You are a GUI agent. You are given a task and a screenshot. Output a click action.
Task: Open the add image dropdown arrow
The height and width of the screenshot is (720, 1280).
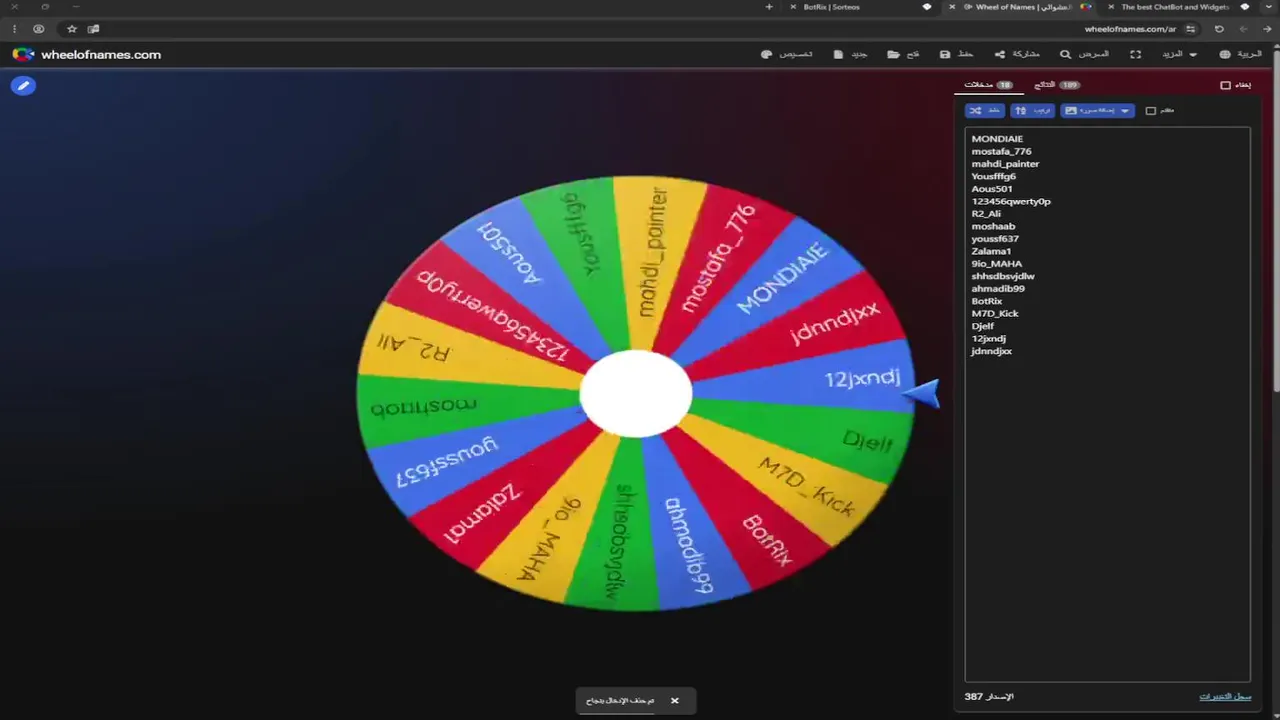[1125, 110]
